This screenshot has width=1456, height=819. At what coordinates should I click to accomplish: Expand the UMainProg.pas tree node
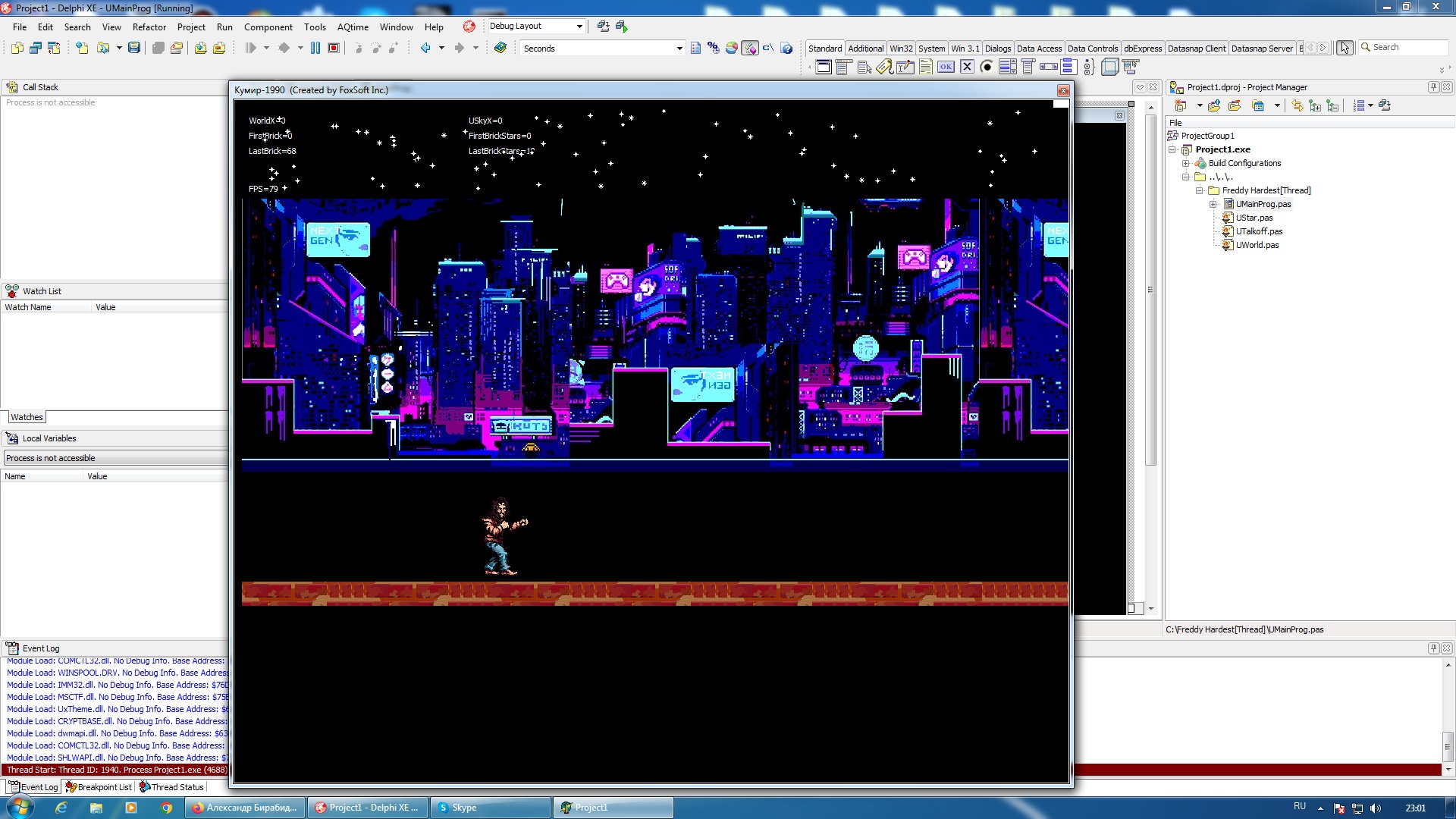(1213, 205)
